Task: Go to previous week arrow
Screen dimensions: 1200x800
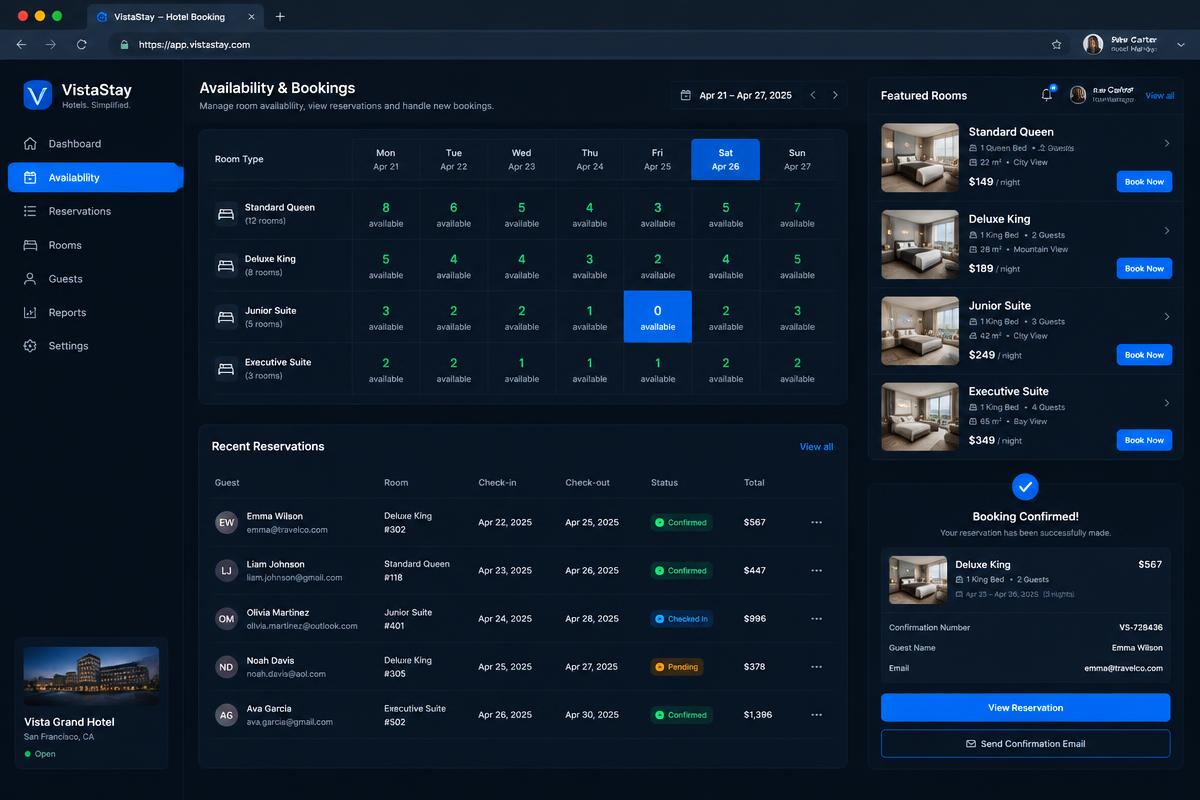Action: (x=813, y=95)
